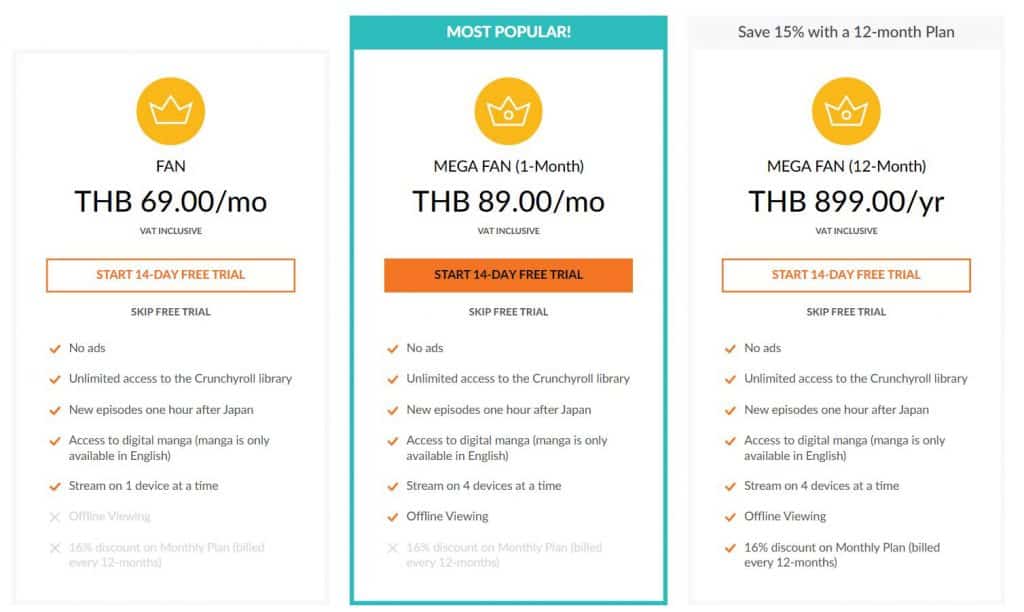
Task: Skip free trial on MEGA FAN 1-Month
Action: (508, 312)
